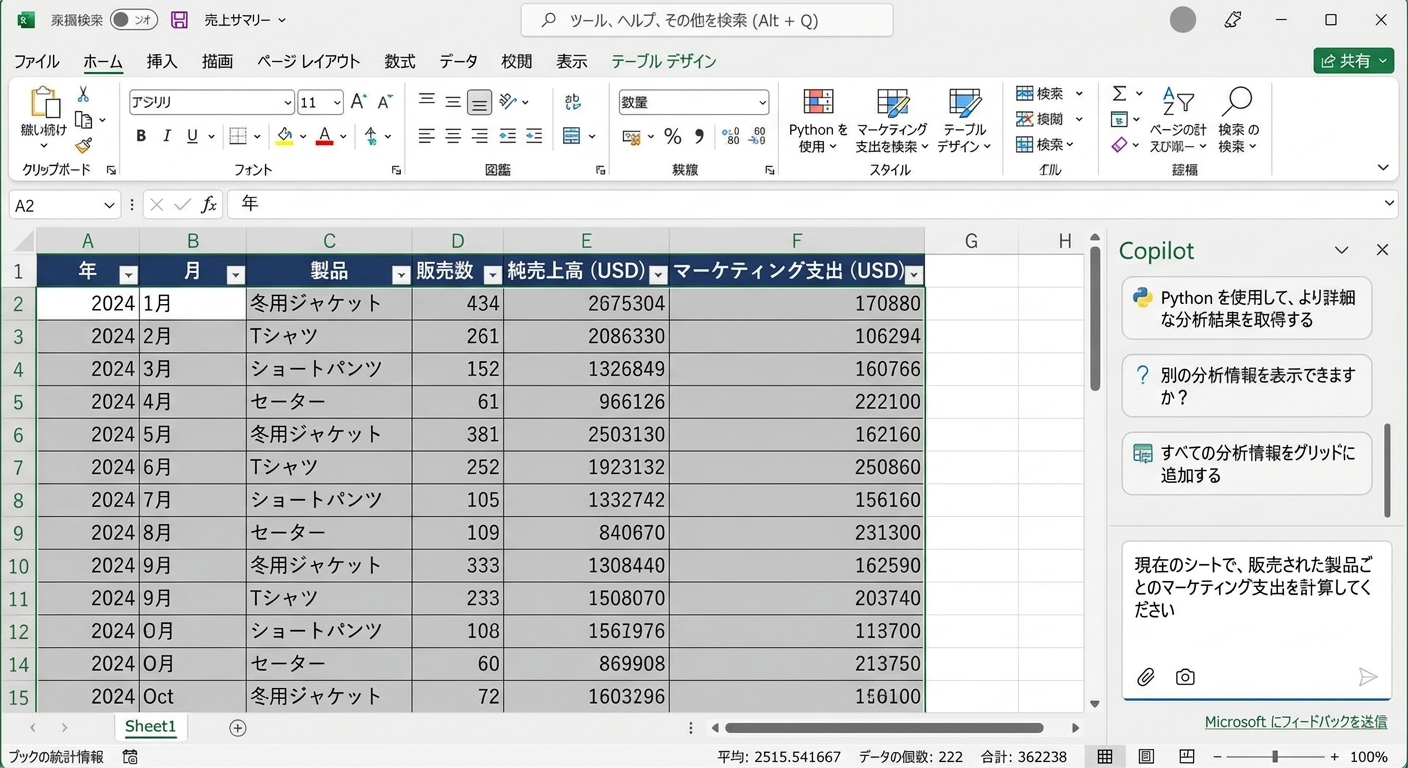
Task: Open the テーブル デザイン tab
Action: (664, 61)
